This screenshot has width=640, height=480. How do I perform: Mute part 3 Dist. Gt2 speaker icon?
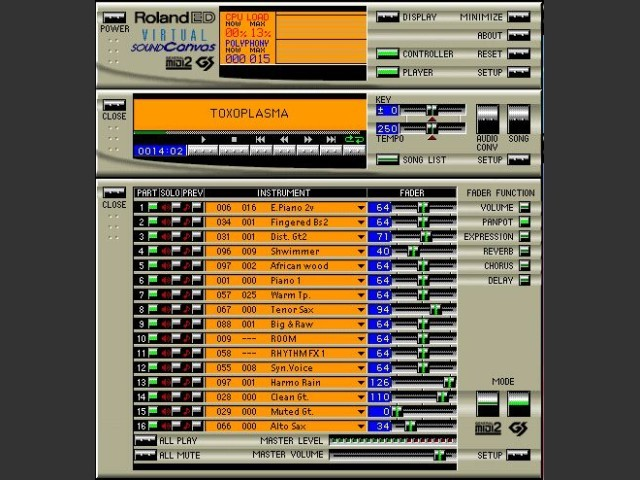pyautogui.click(x=166, y=236)
